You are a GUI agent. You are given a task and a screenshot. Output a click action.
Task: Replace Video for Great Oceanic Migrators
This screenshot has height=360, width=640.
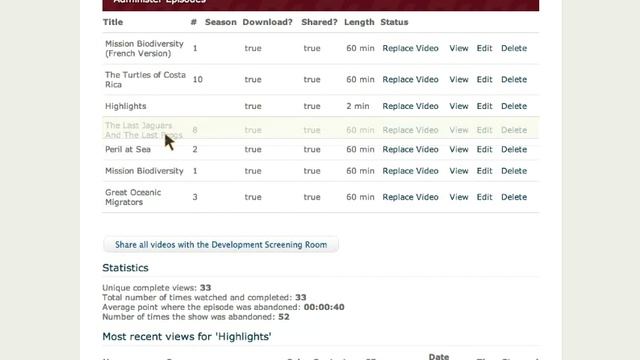click(x=410, y=197)
